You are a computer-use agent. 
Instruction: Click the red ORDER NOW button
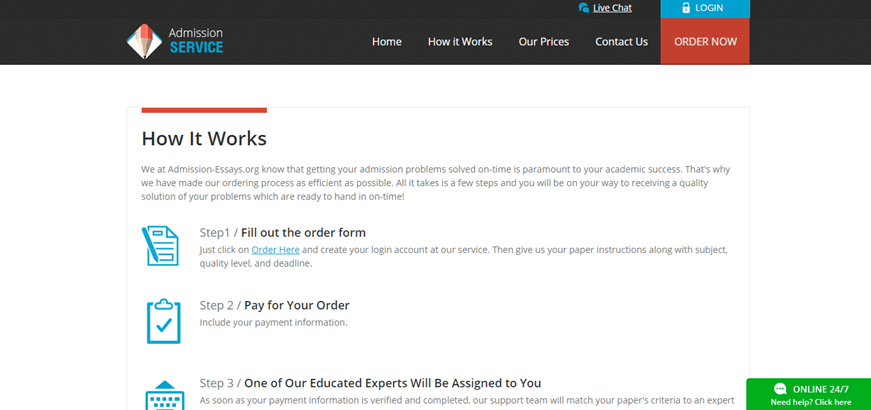705,42
